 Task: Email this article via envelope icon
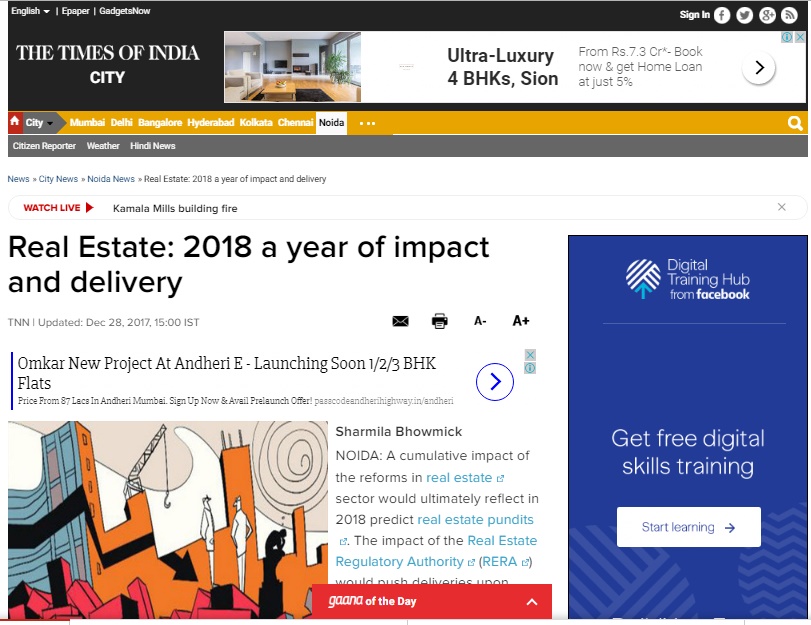coord(400,321)
